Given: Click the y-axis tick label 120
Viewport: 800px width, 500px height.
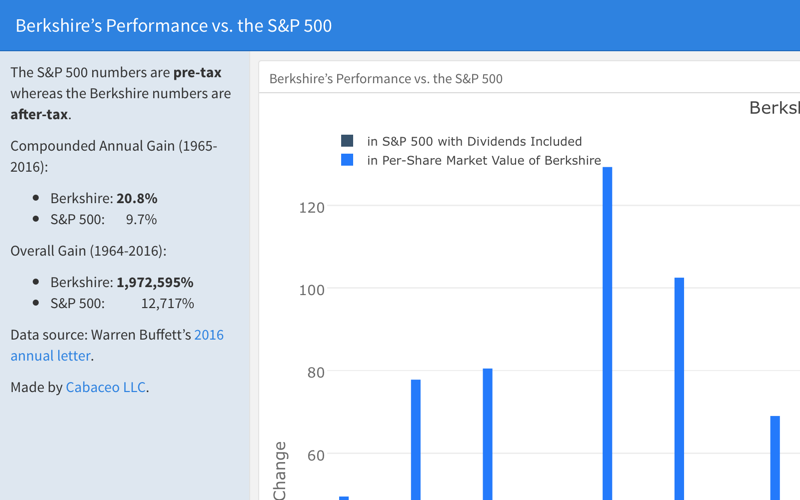Looking at the screenshot, I should (x=312, y=208).
